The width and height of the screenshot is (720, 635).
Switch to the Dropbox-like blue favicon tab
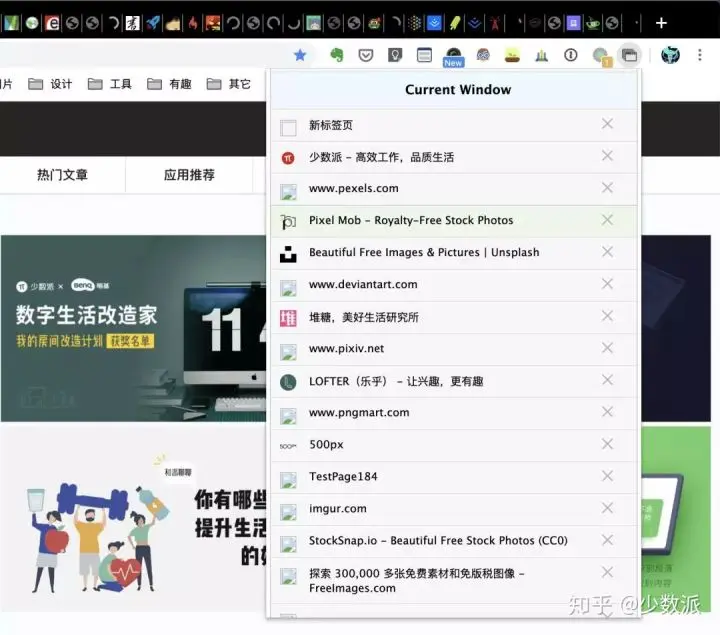click(434, 23)
